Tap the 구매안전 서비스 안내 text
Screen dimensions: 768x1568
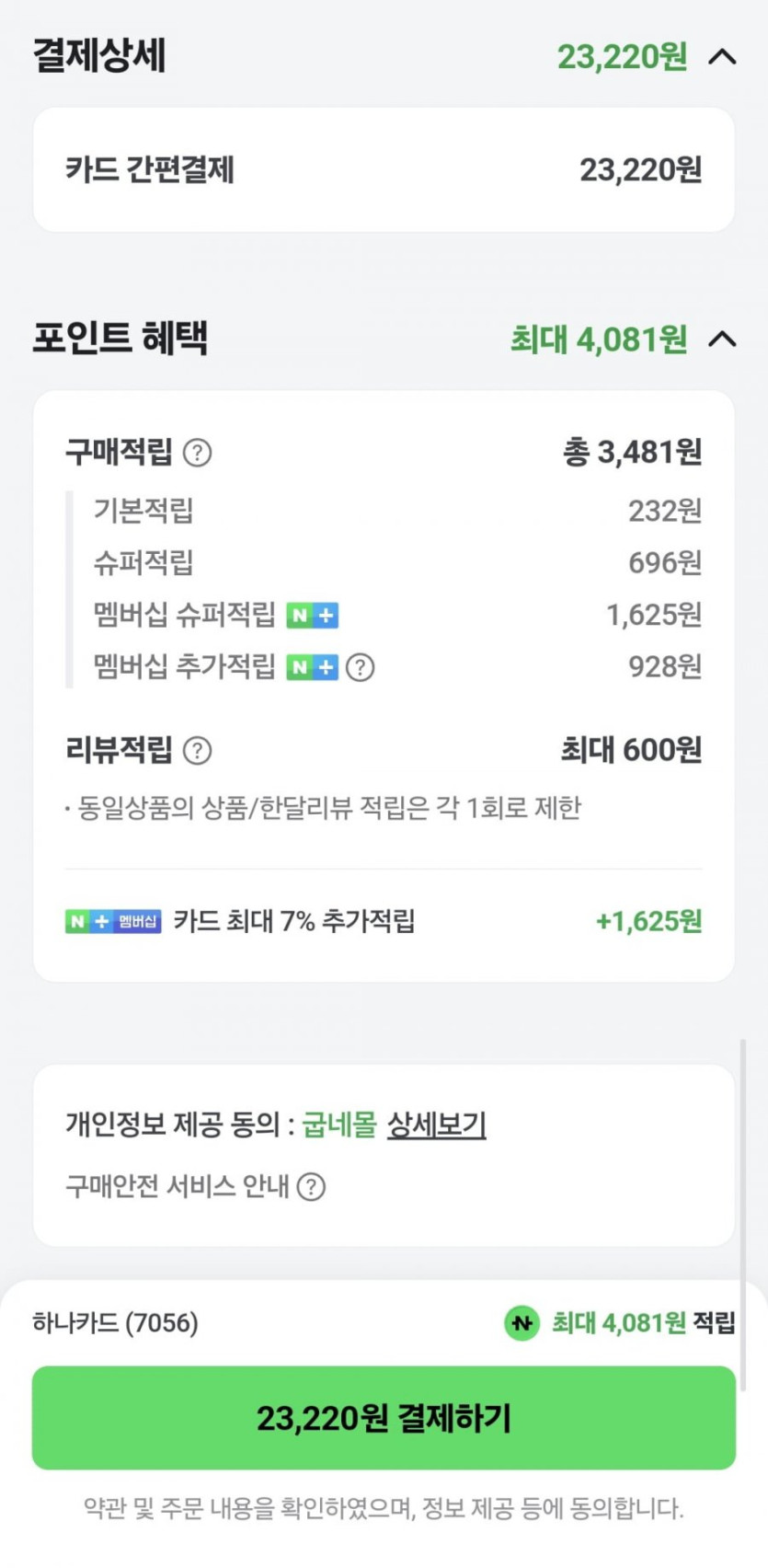tap(178, 1187)
